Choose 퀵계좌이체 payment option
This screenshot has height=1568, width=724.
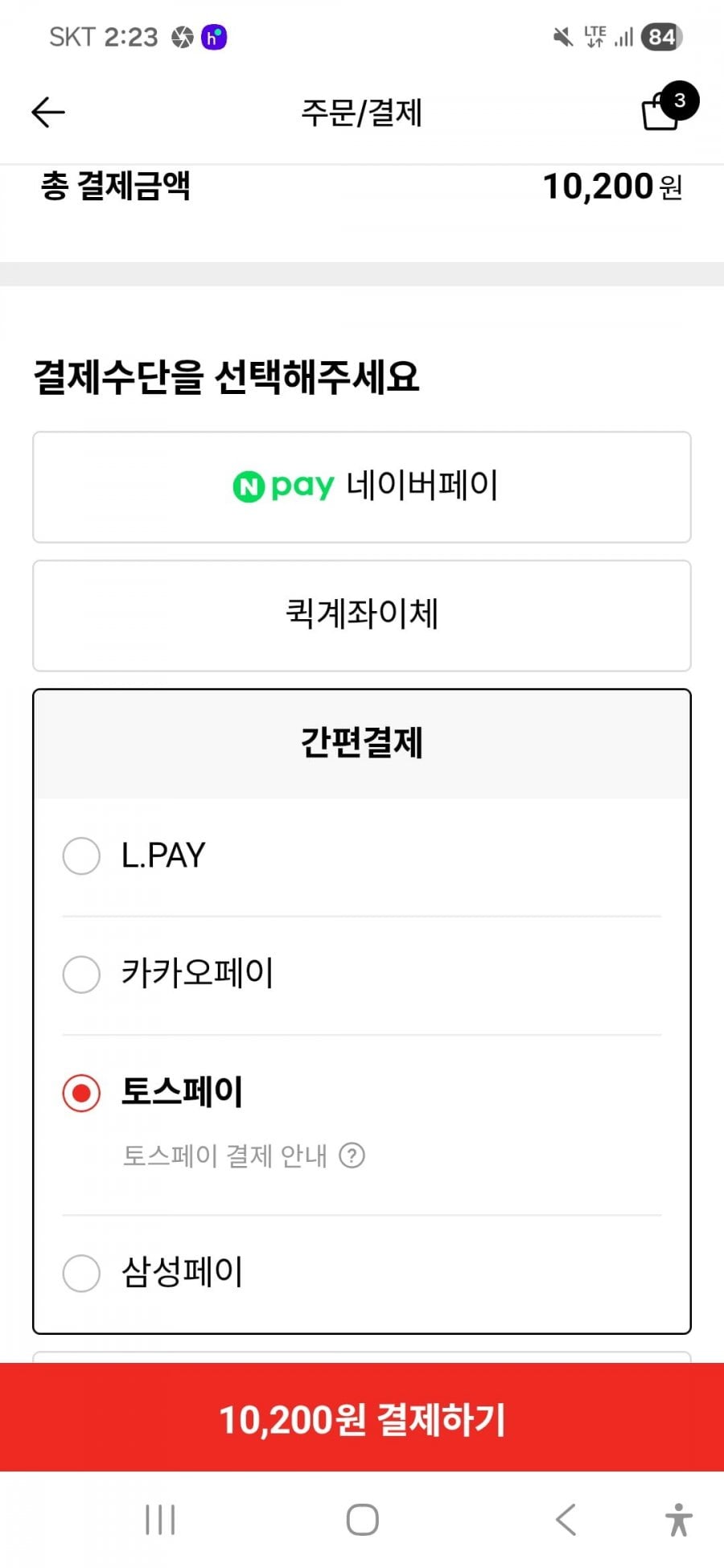point(362,616)
